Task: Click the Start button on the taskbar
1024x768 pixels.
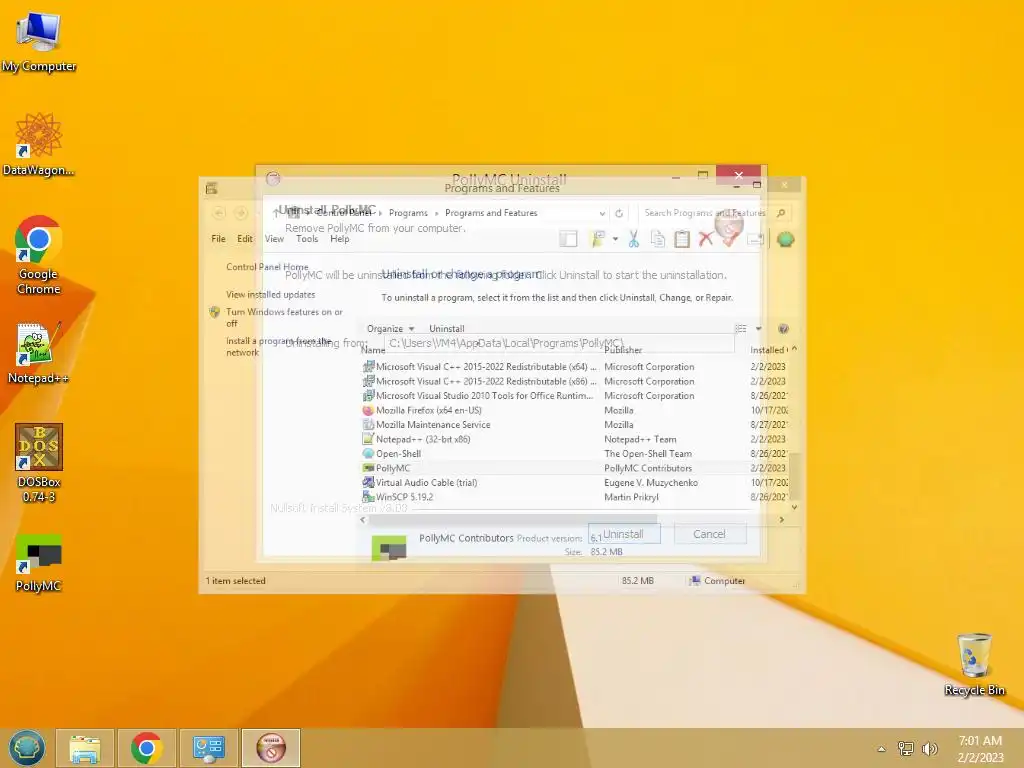Action: [27, 748]
